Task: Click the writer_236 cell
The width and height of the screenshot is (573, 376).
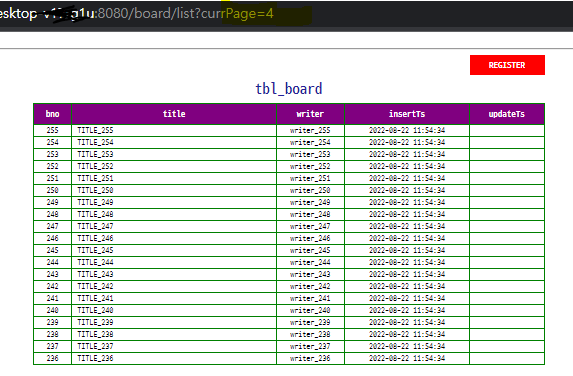Action: (x=310, y=358)
